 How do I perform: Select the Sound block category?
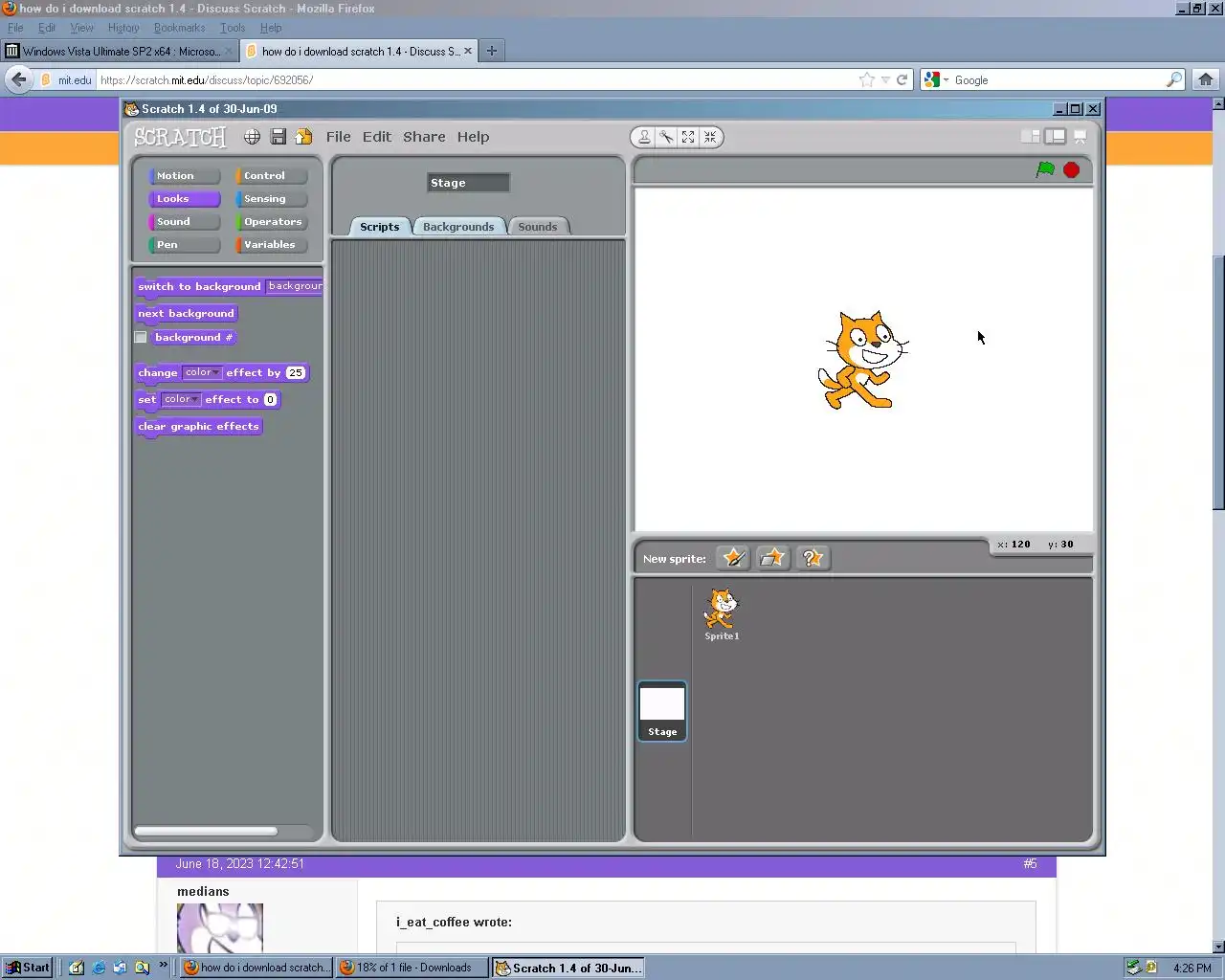click(184, 222)
